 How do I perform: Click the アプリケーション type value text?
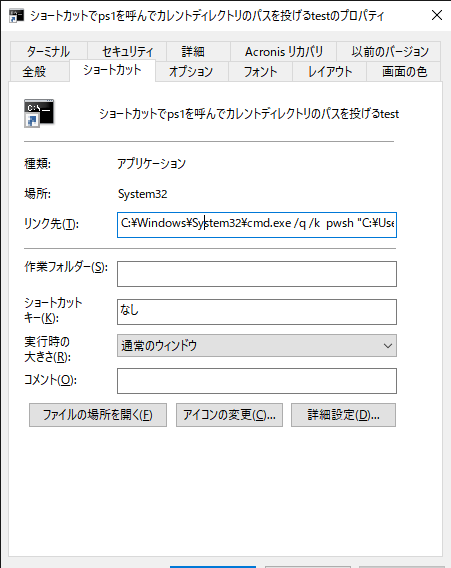click(151, 164)
